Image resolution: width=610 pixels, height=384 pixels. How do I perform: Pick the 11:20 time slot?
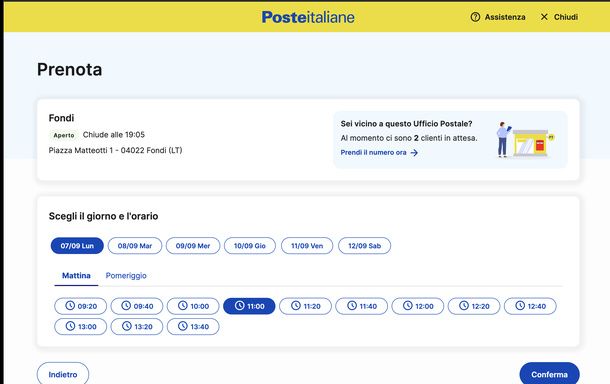305,306
